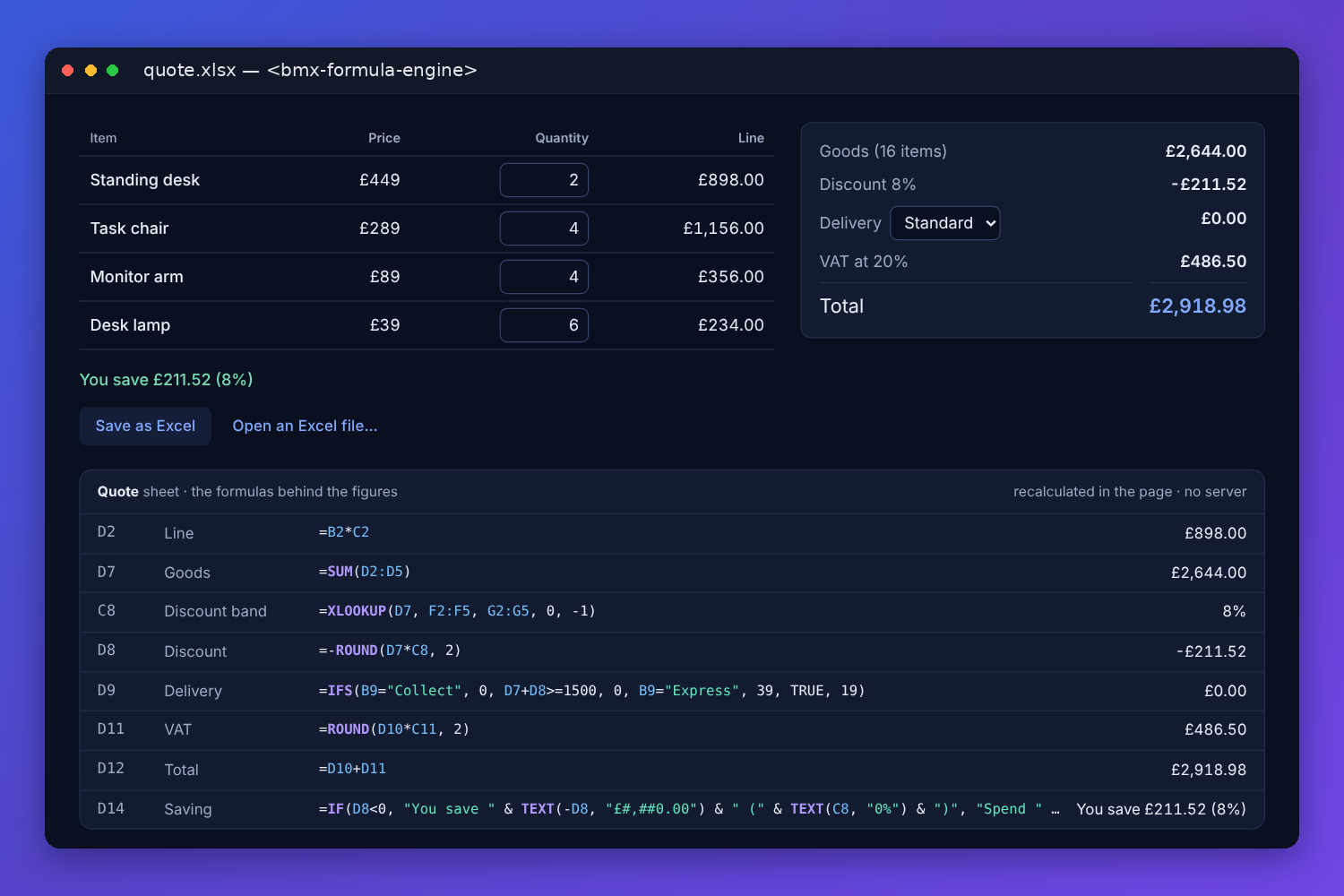
Task: Click the Standing desk quantity field
Action: tap(544, 180)
